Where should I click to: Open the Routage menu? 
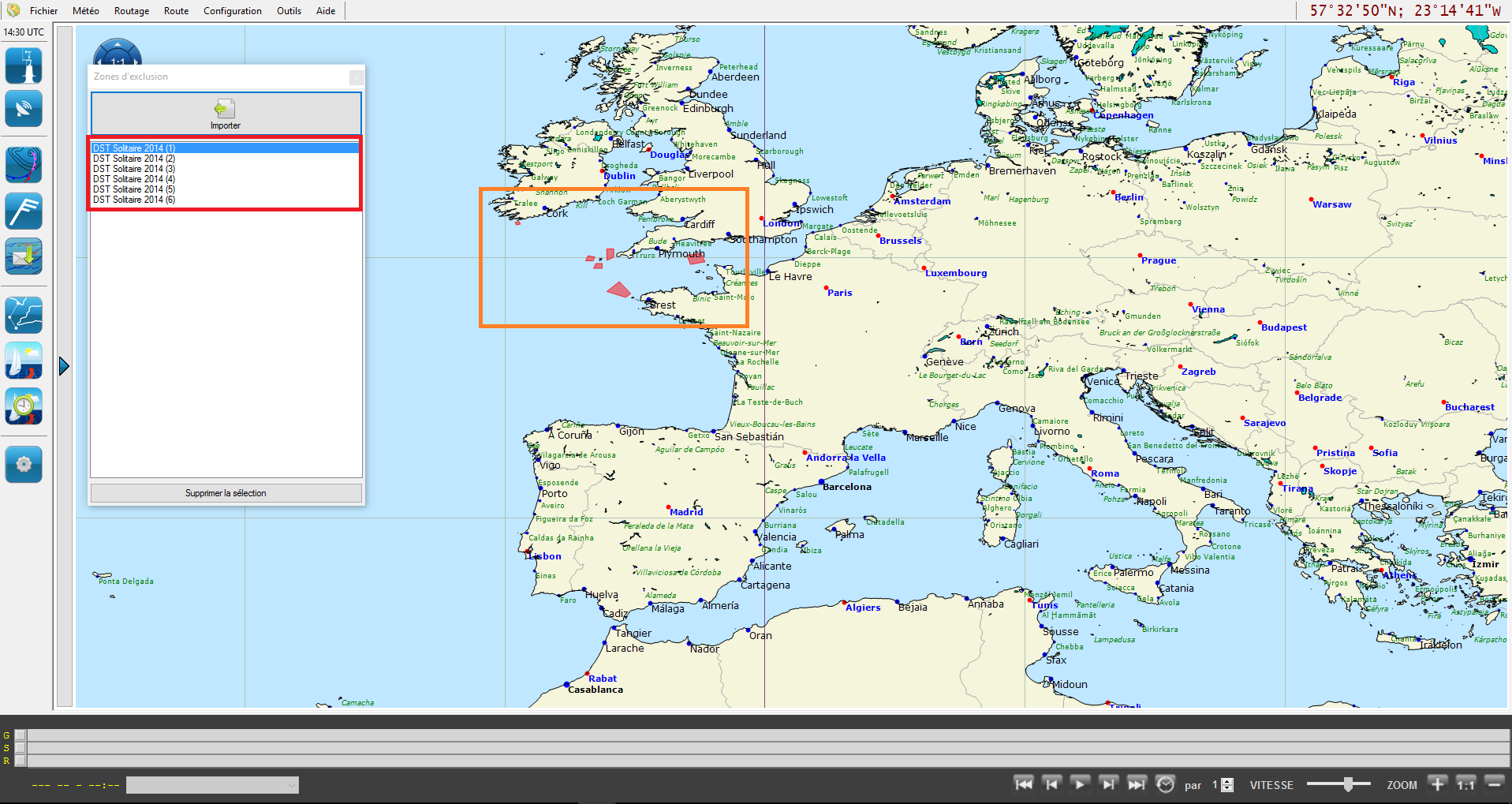(x=132, y=11)
